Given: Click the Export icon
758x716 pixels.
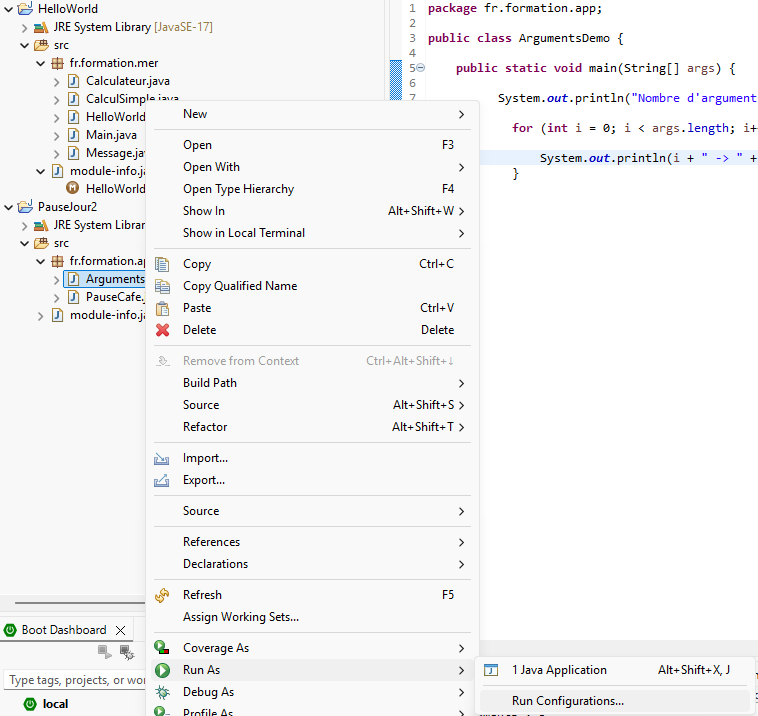Looking at the screenshot, I should 162,480.
